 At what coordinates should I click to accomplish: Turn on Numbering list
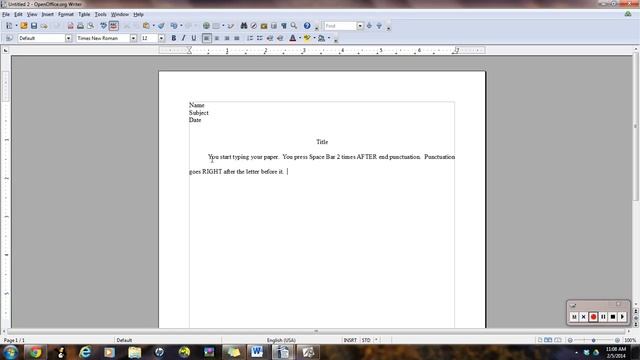tap(250, 38)
